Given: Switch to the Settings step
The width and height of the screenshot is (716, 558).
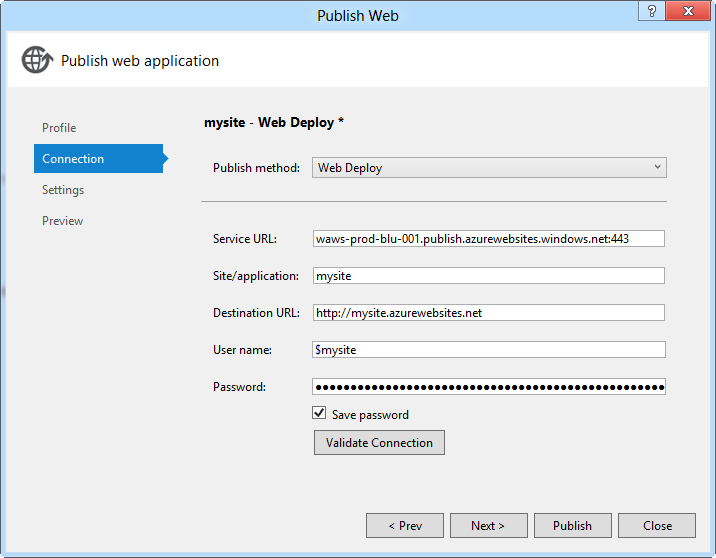Looking at the screenshot, I should coord(63,190).
